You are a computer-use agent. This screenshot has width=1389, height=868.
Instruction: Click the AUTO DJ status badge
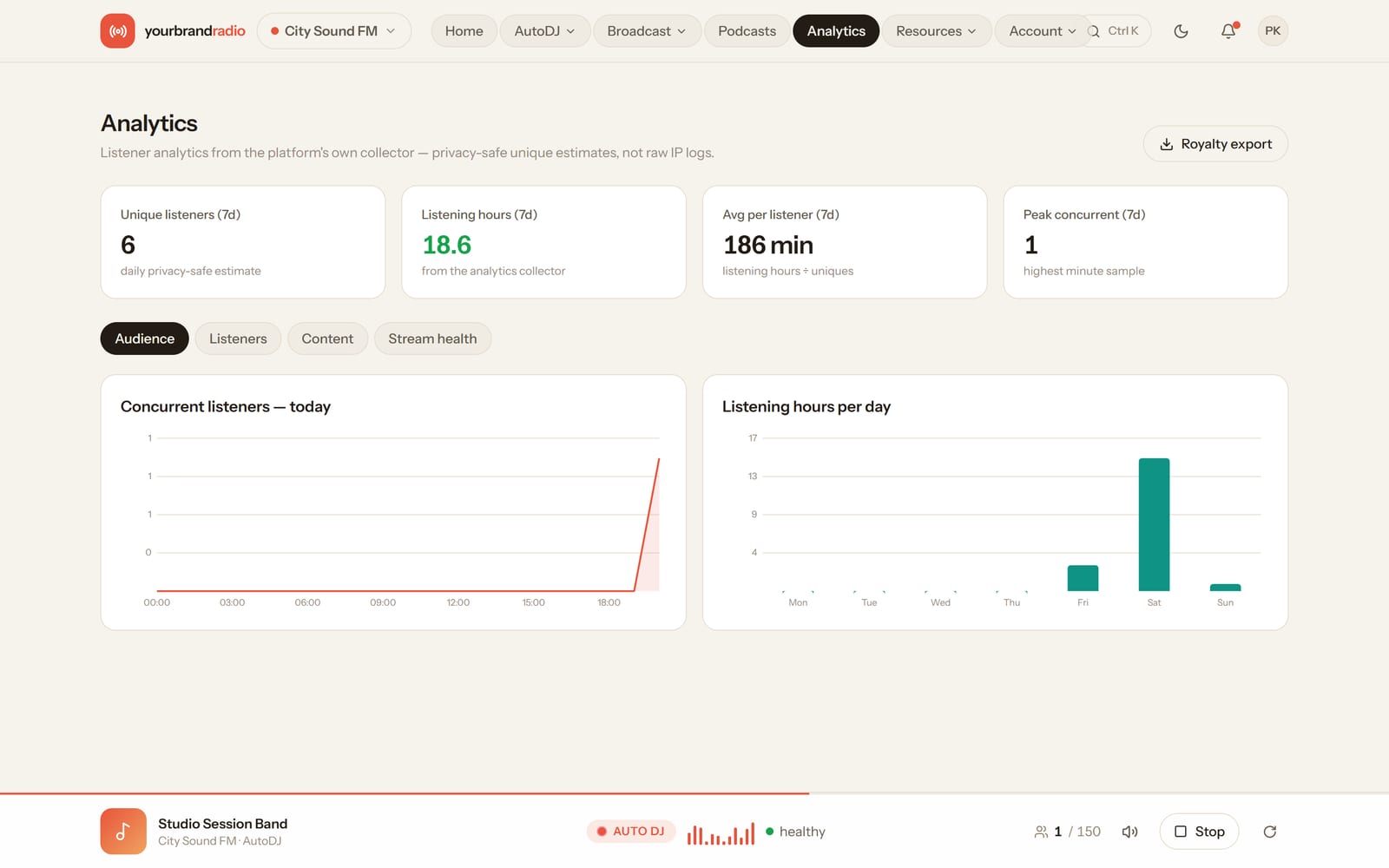(x=631, y=832)
